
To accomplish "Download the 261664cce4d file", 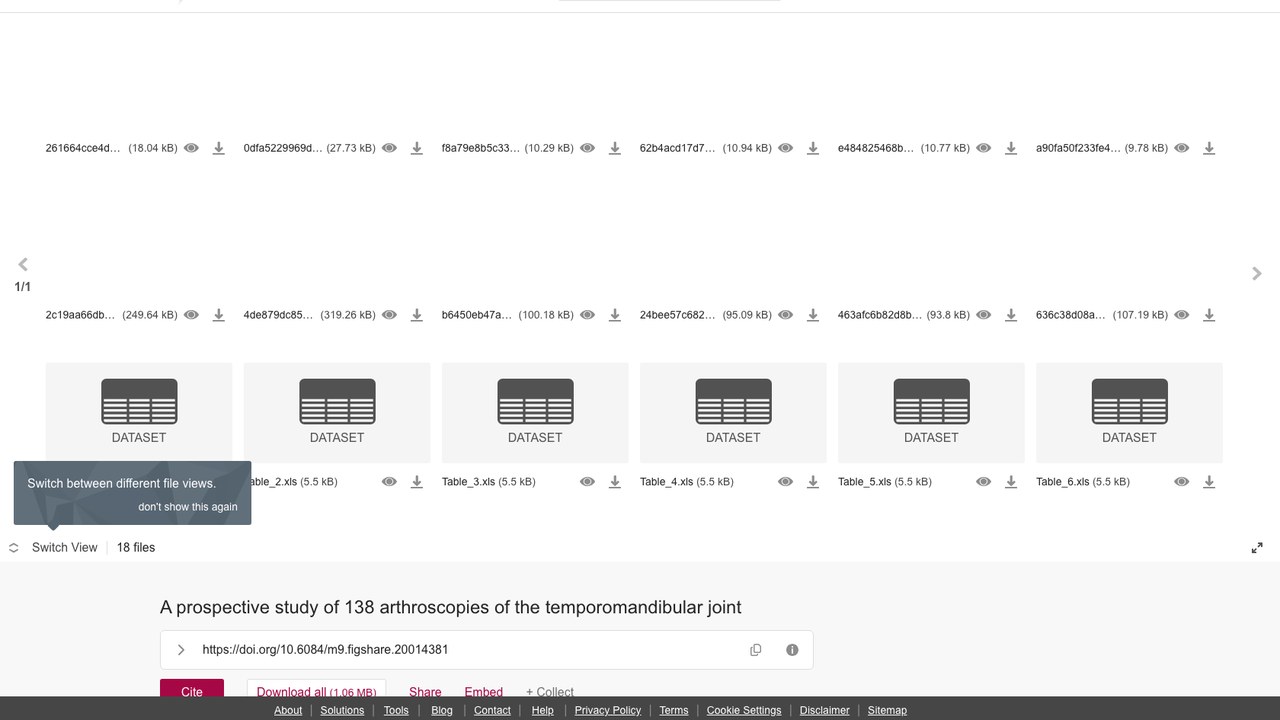I will pyautogui.click(x=218, y=148).
